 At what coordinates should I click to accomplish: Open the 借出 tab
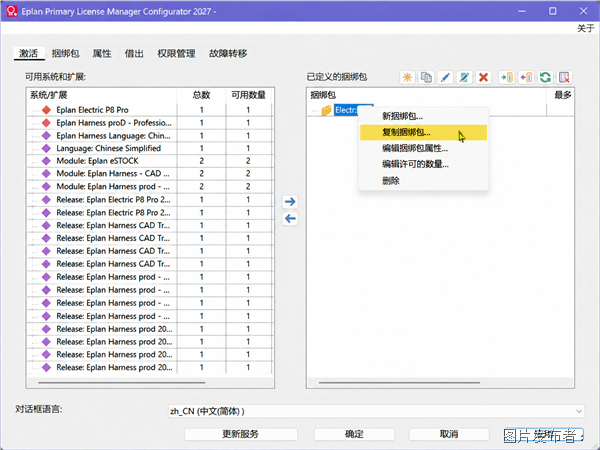coord(134,53)
